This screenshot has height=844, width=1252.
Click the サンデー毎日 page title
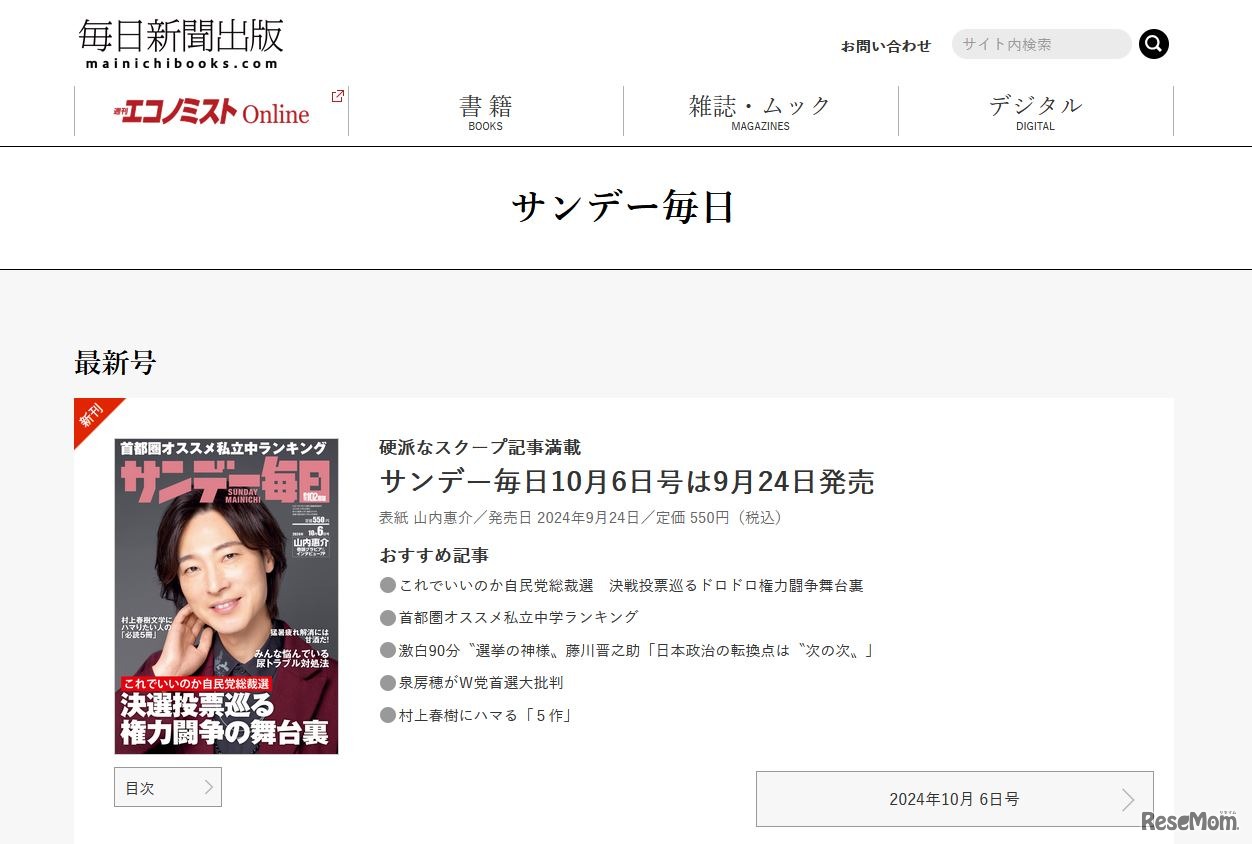624,207
